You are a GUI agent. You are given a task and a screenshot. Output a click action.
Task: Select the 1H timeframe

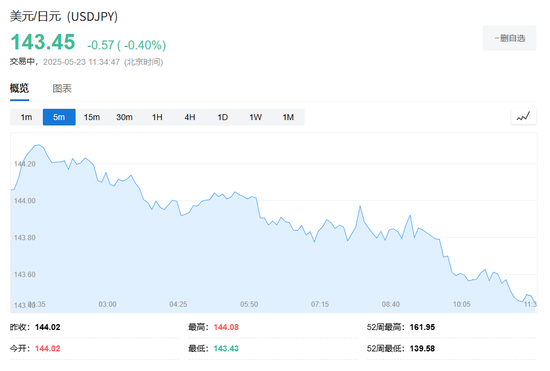click(x=157, y=117)
